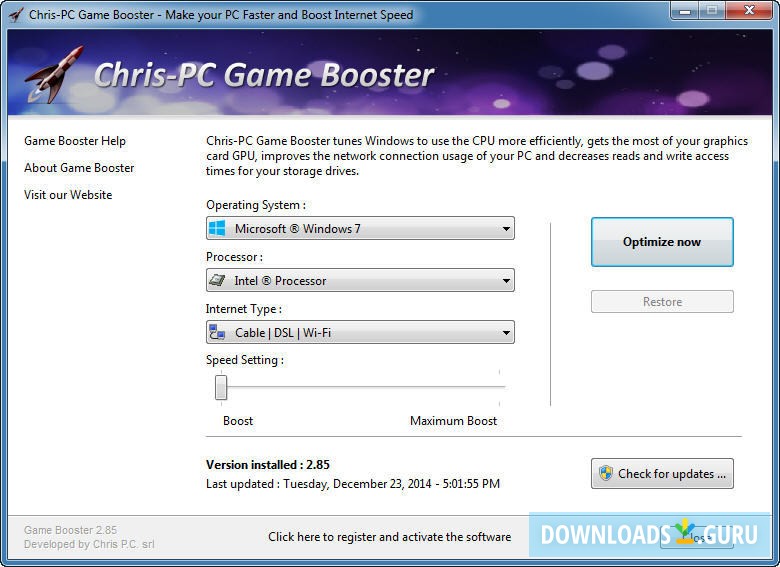Close the window with the title bar X
780x567 pixels.
tap(749, 10)
